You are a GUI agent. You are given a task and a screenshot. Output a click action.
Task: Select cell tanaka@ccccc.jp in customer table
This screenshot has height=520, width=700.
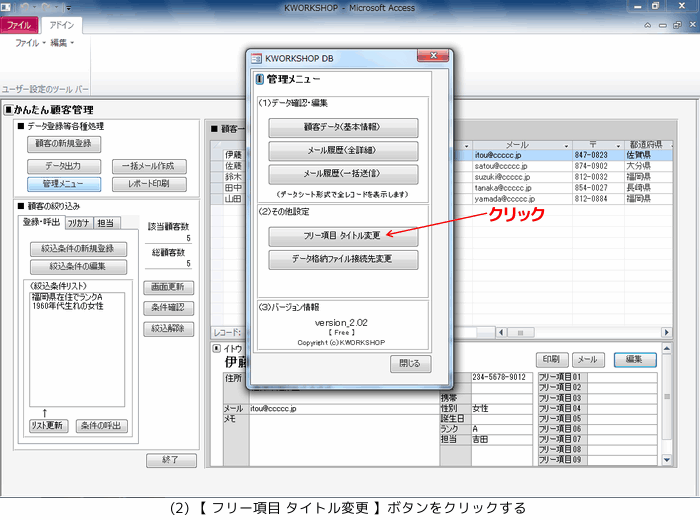tap(522, 188)
